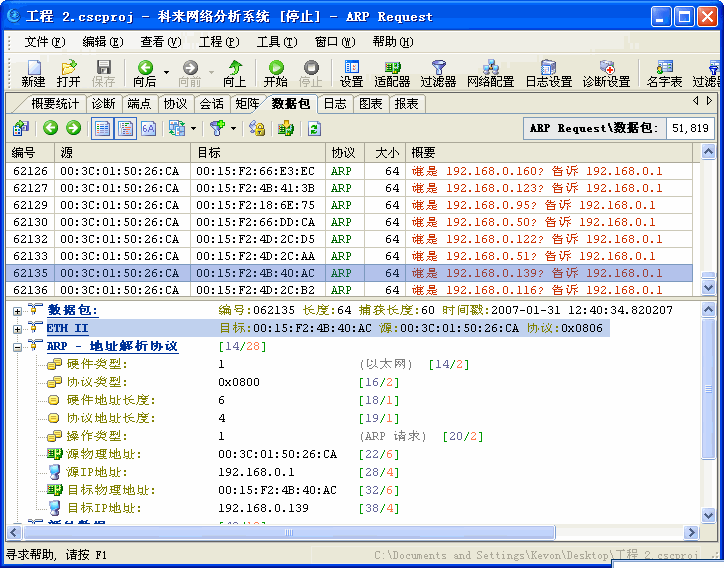This screenshot has height=568, width=724.
Task: Click the green previous packet arrow
Action: click(x=50, y=128)
